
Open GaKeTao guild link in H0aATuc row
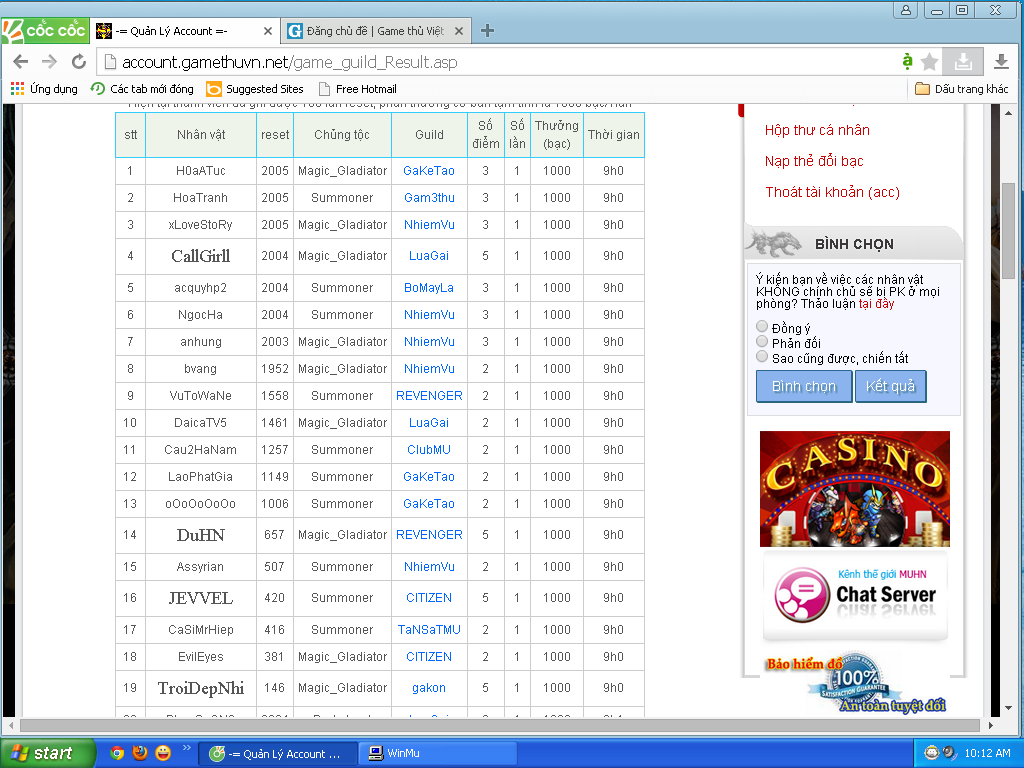pos(428,170)
